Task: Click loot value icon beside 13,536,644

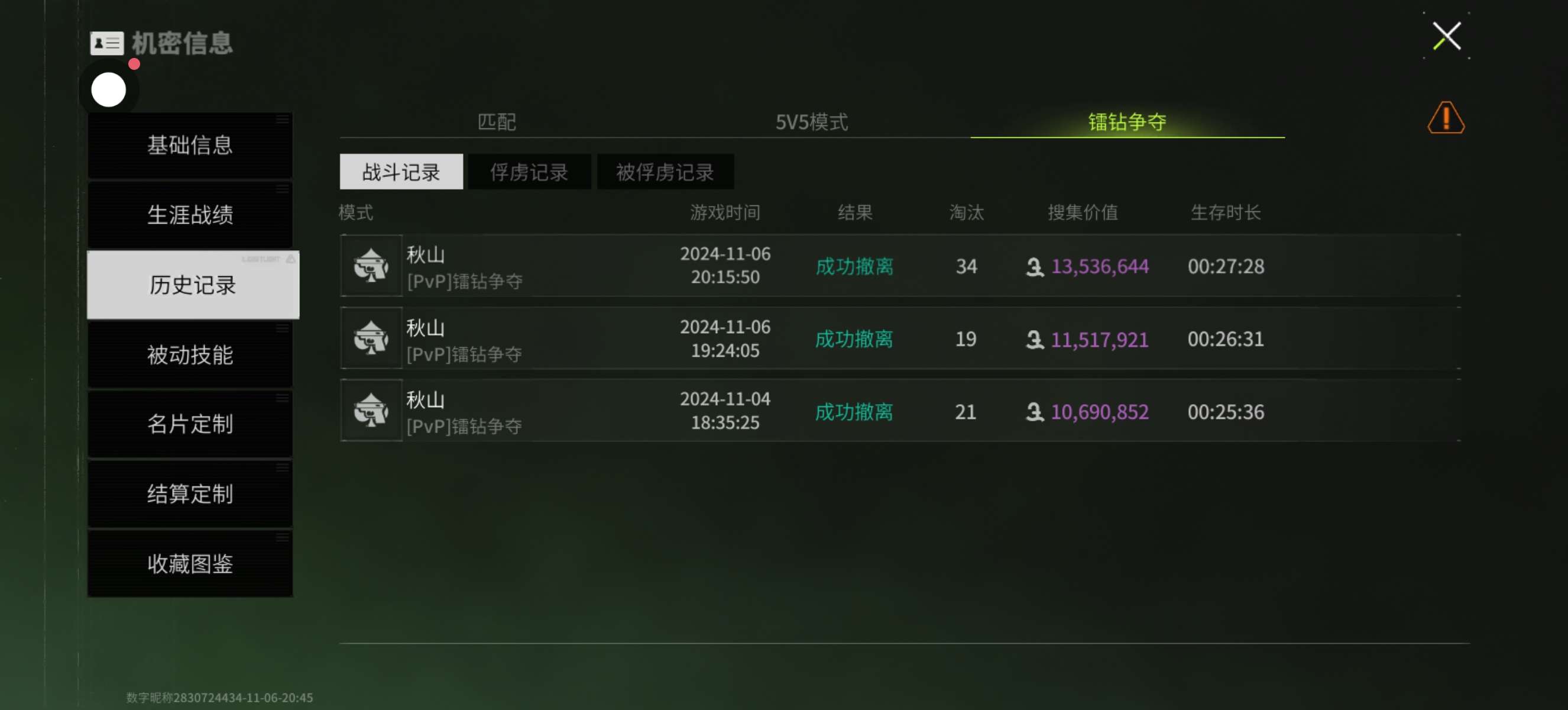Action: [1034, 267]
